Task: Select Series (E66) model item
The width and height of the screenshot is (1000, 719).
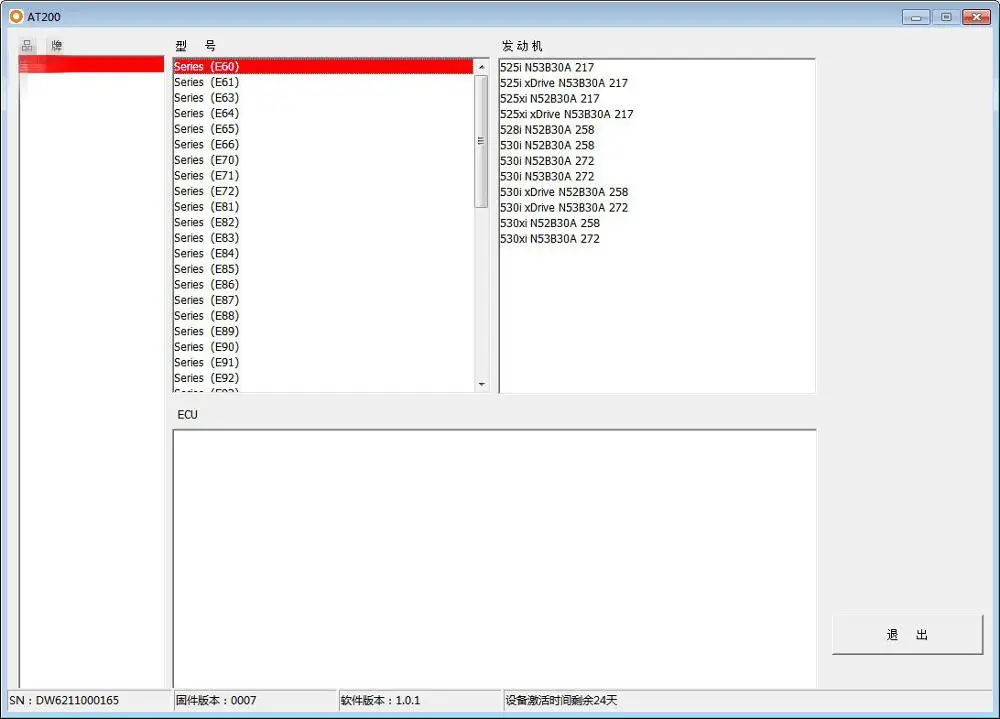Action: coord(206,144)
